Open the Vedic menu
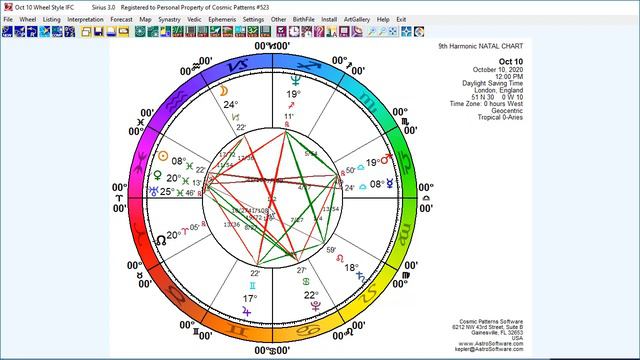Viewport: 640px width, 360px height. 194,19
